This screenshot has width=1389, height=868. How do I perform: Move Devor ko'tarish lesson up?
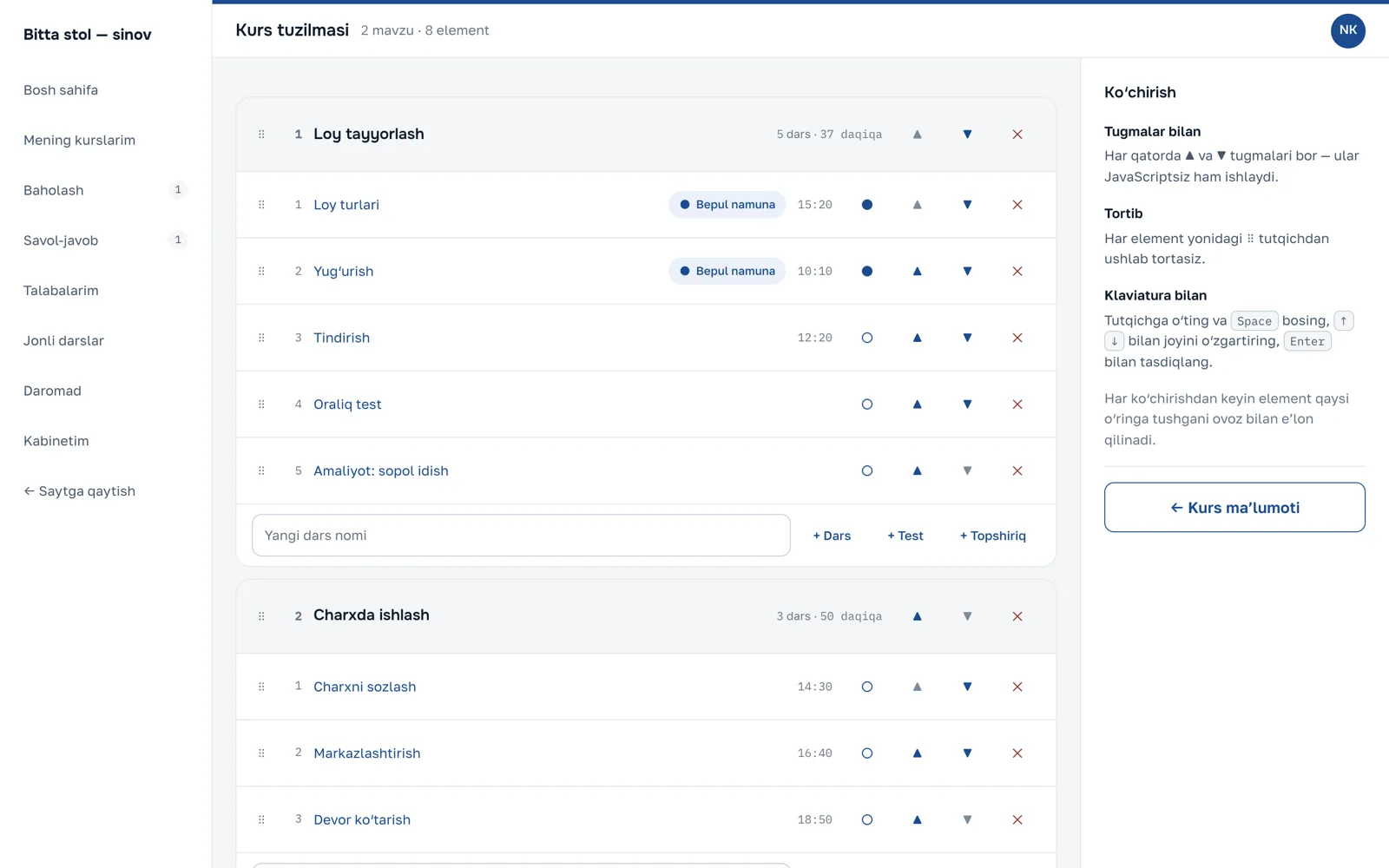click(x=917, y=819)
